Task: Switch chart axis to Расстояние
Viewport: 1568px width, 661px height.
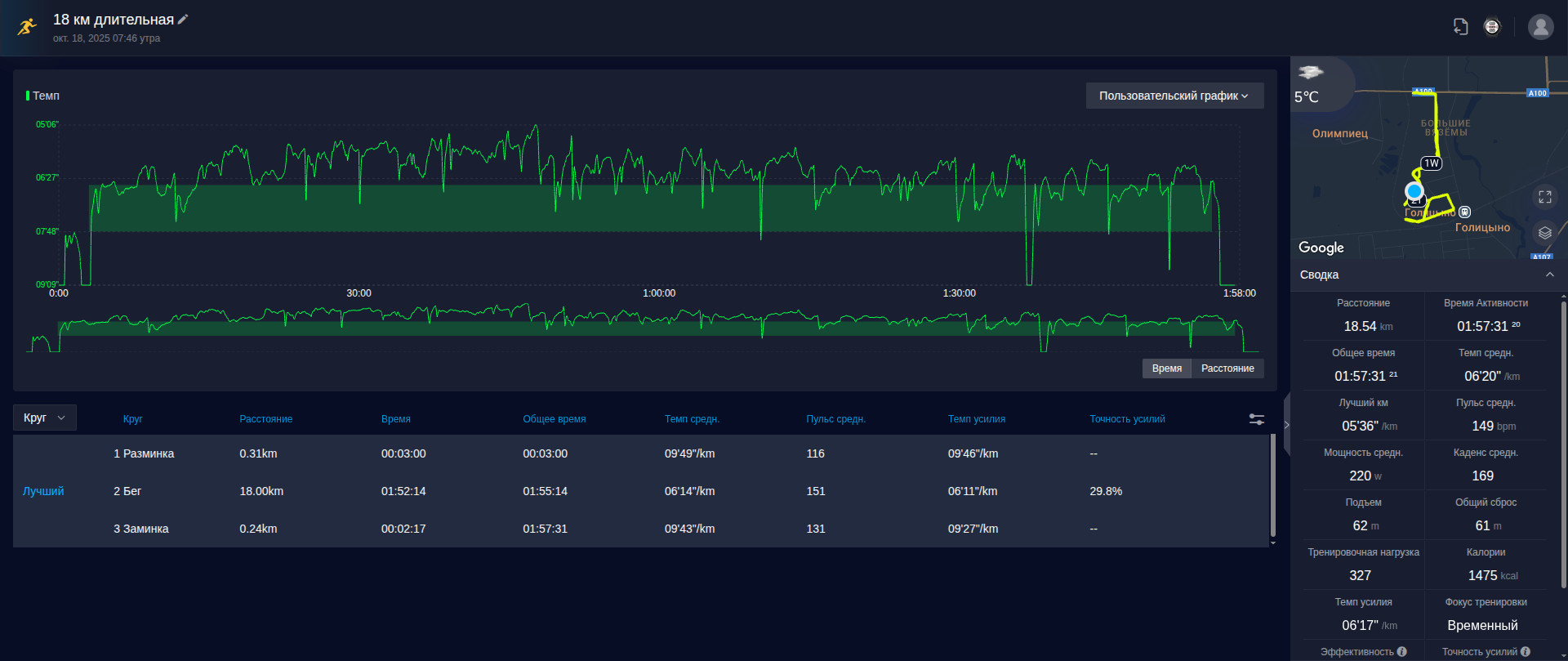Action: coord(1227,368)
